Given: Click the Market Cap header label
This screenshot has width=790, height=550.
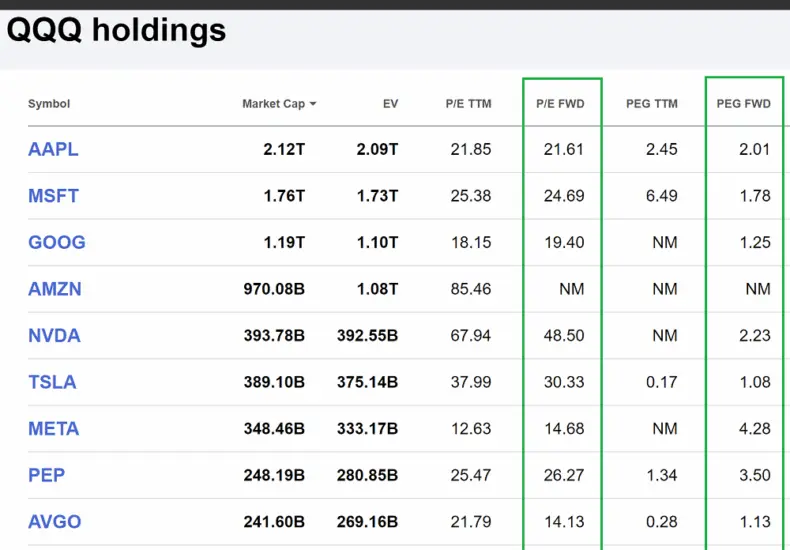Looking at the screenshot, I should (274, 104).
